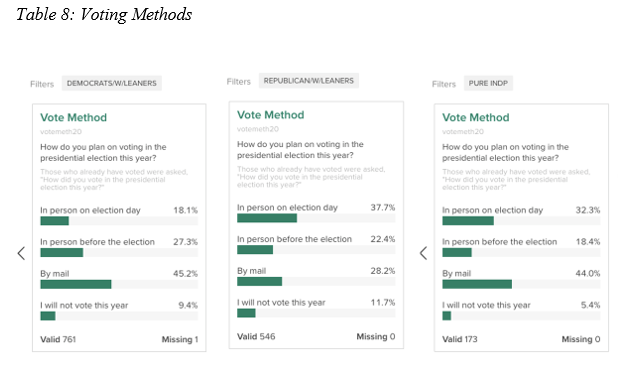Open the Vote Method title in Pure Indp card
This screenshot has width=627, height=369.
point(476,118)
